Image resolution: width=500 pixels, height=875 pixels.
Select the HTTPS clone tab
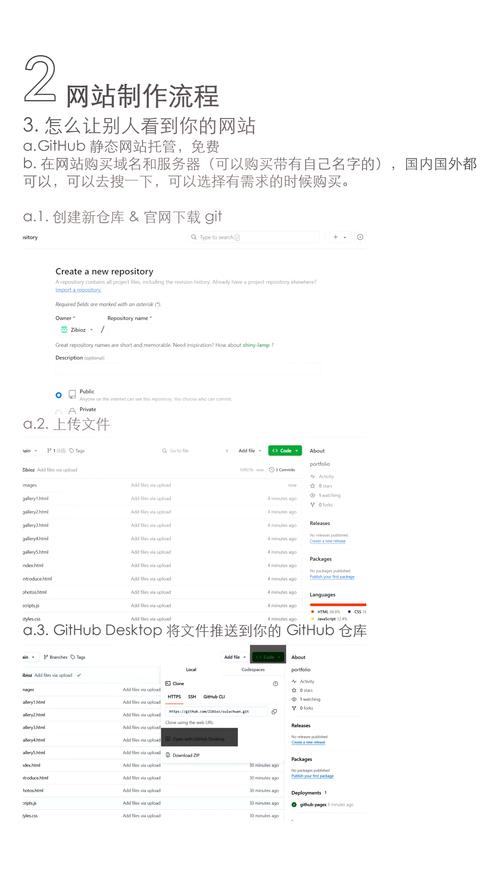[x=175, y=696]
